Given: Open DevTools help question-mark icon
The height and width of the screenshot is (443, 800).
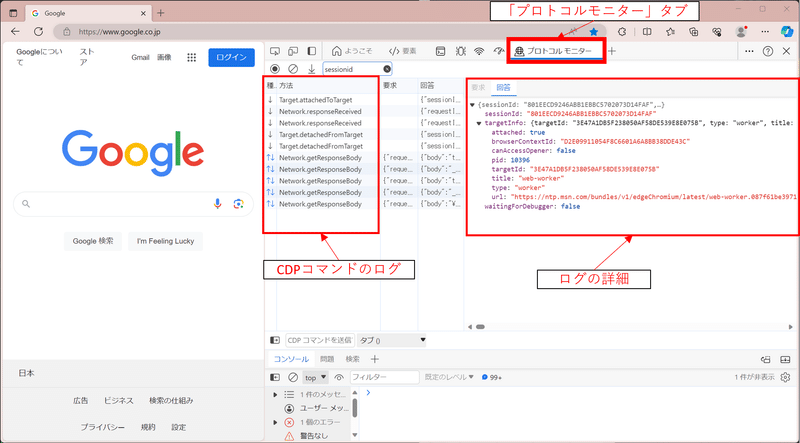Looking at the screenshot, I should tap(768, 51).
